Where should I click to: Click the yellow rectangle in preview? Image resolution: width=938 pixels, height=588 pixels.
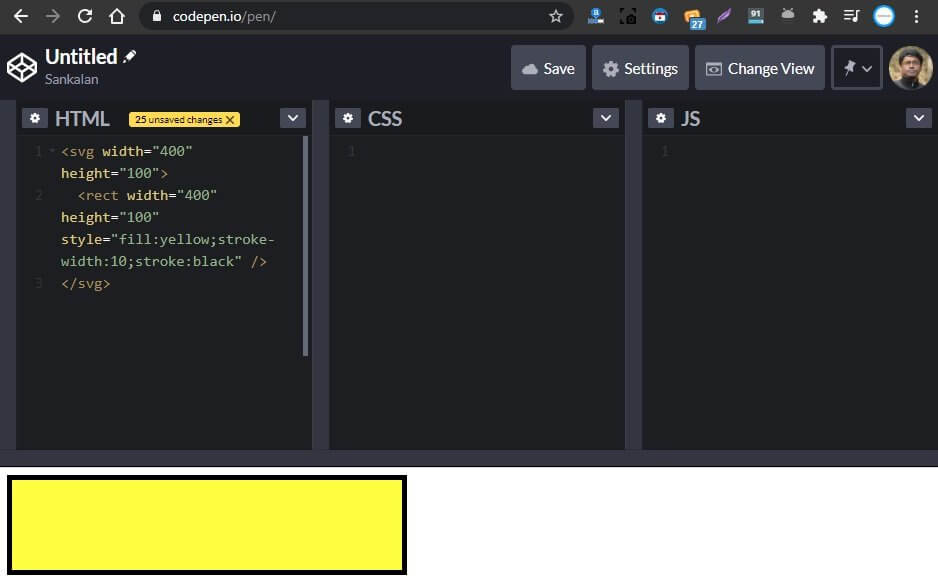point(207,525)
